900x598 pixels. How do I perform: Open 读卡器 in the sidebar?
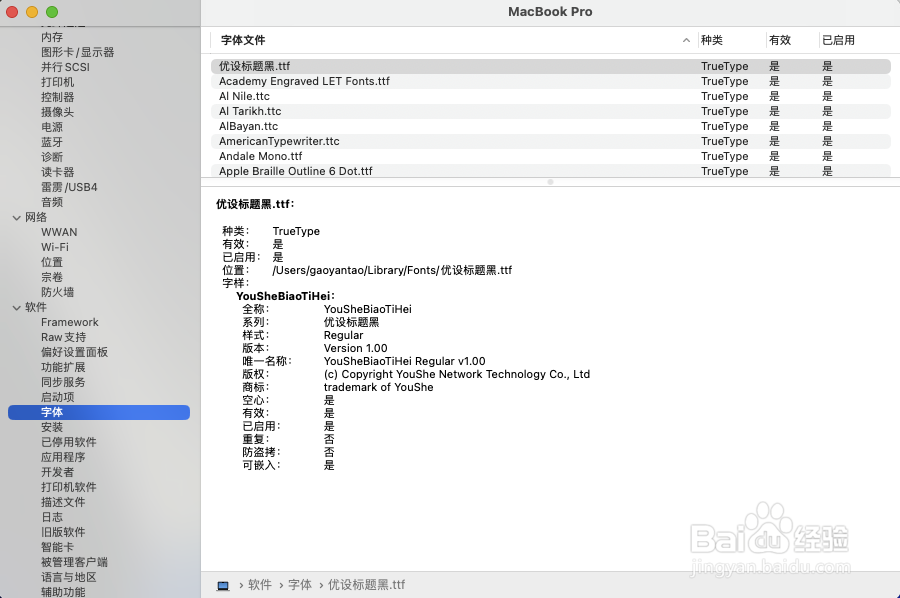(x=57, y=172)
